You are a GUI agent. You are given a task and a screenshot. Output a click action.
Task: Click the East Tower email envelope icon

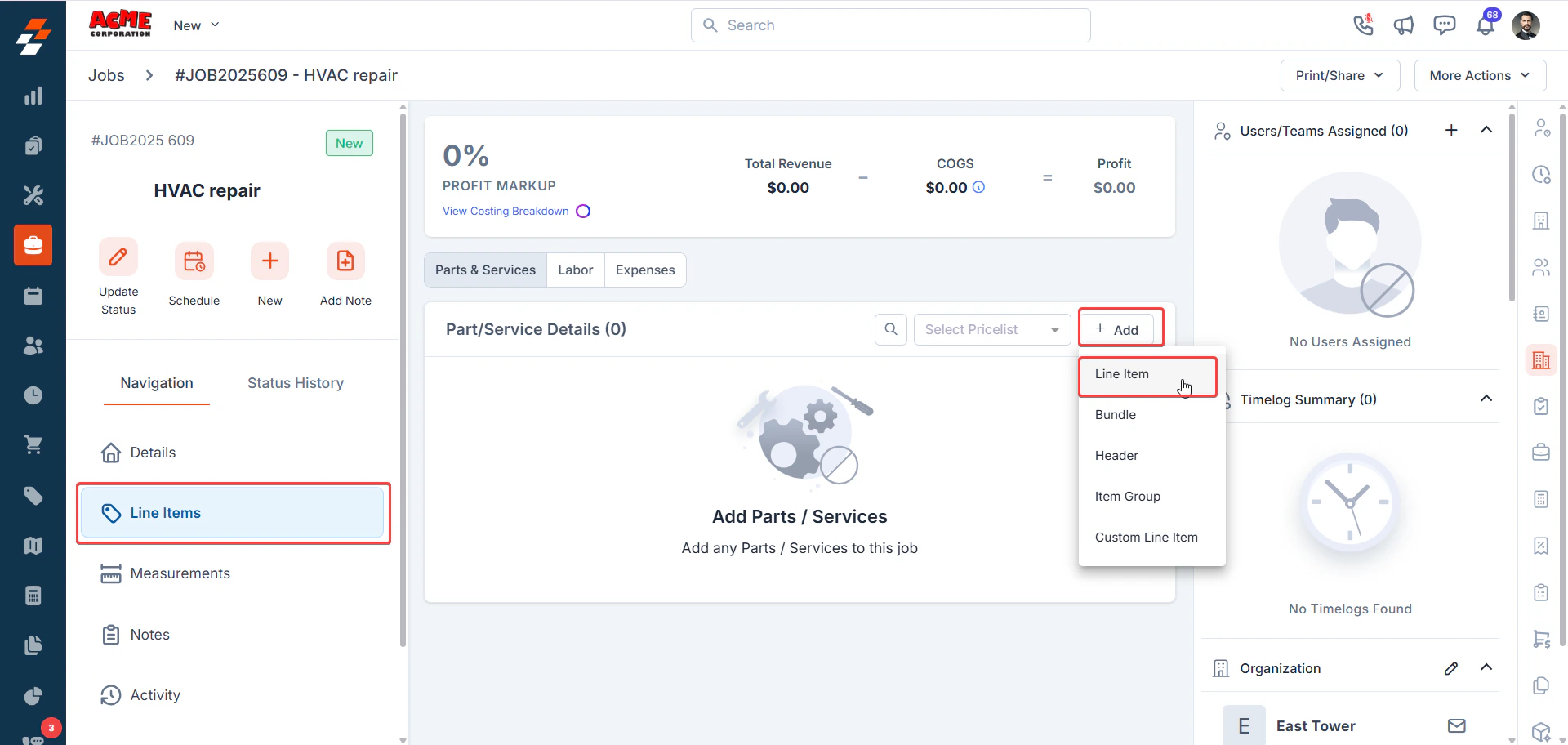click(1457, 725)
